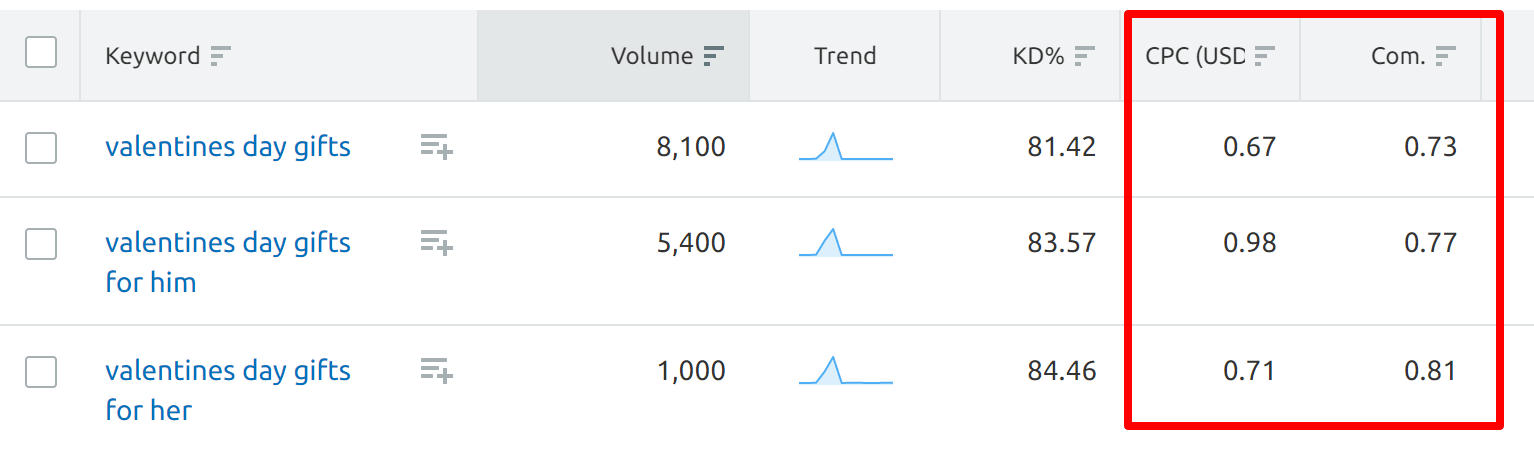The width and height of the screenshot is (1534, 452).
Task: Sort table by Keyword column icon
Action: tap(221, 56)
